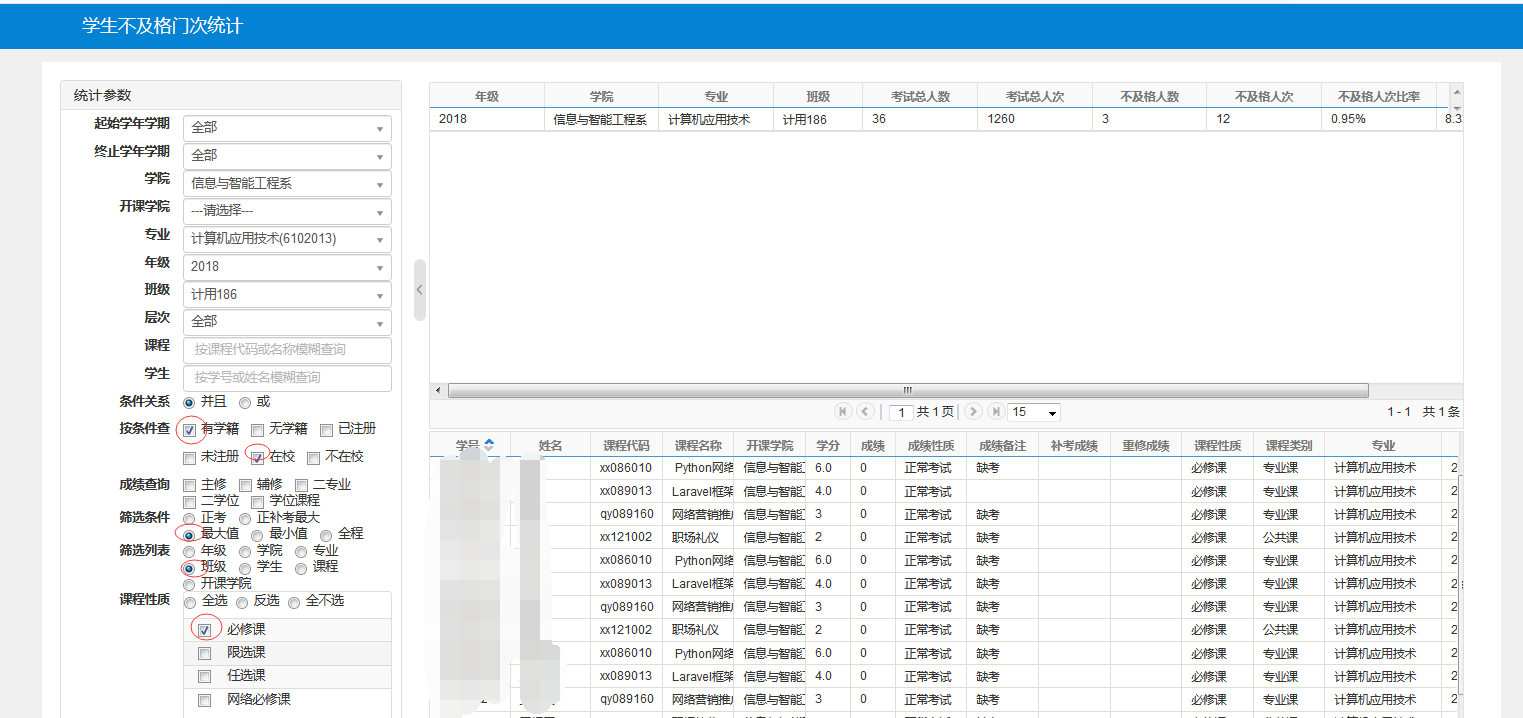Enable the 限选课 course type checkbox
Viewport: 1523px width, 718px height.
205,653
